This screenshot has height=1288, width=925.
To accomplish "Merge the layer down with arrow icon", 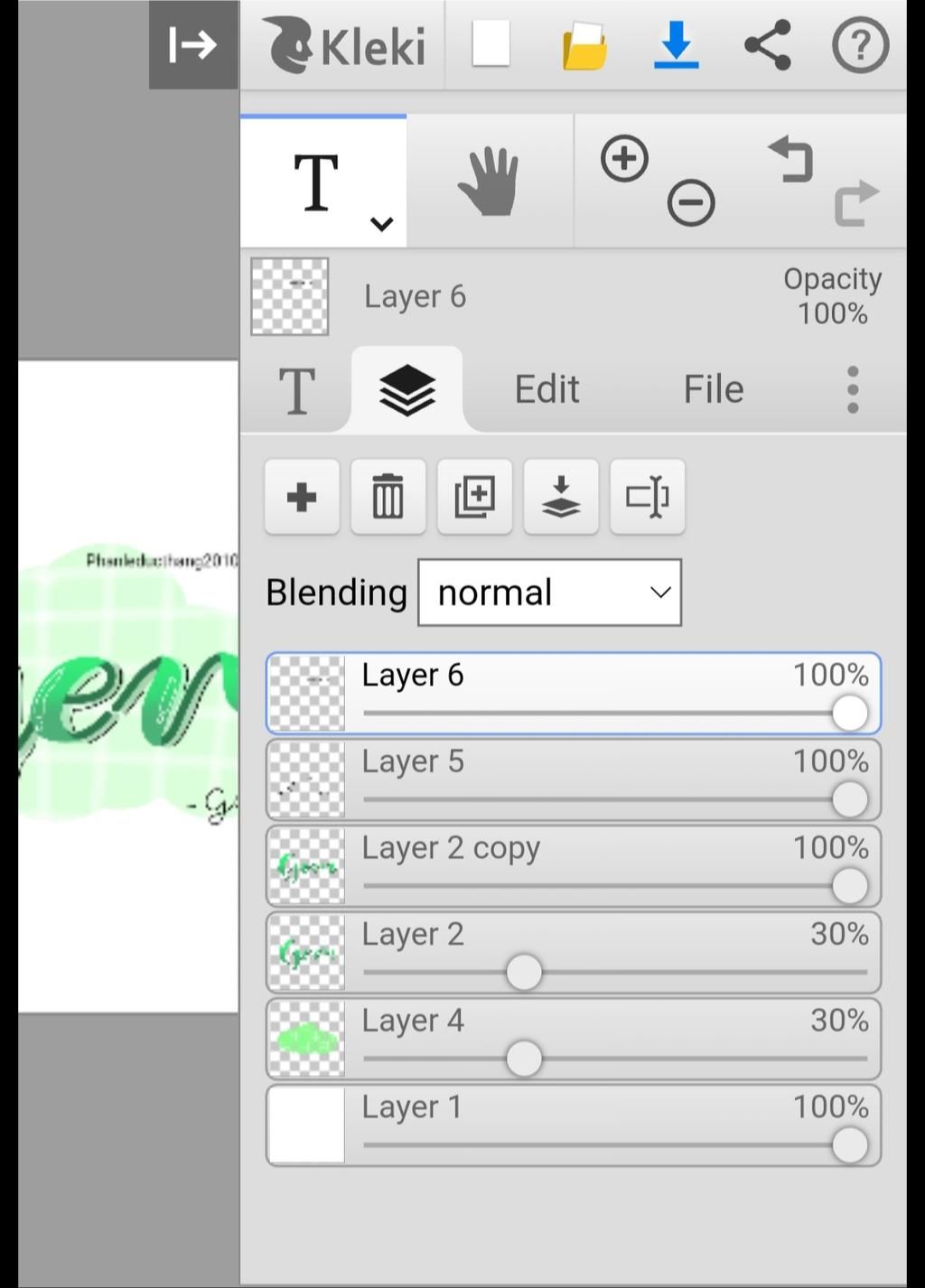I will coord(561,497).
